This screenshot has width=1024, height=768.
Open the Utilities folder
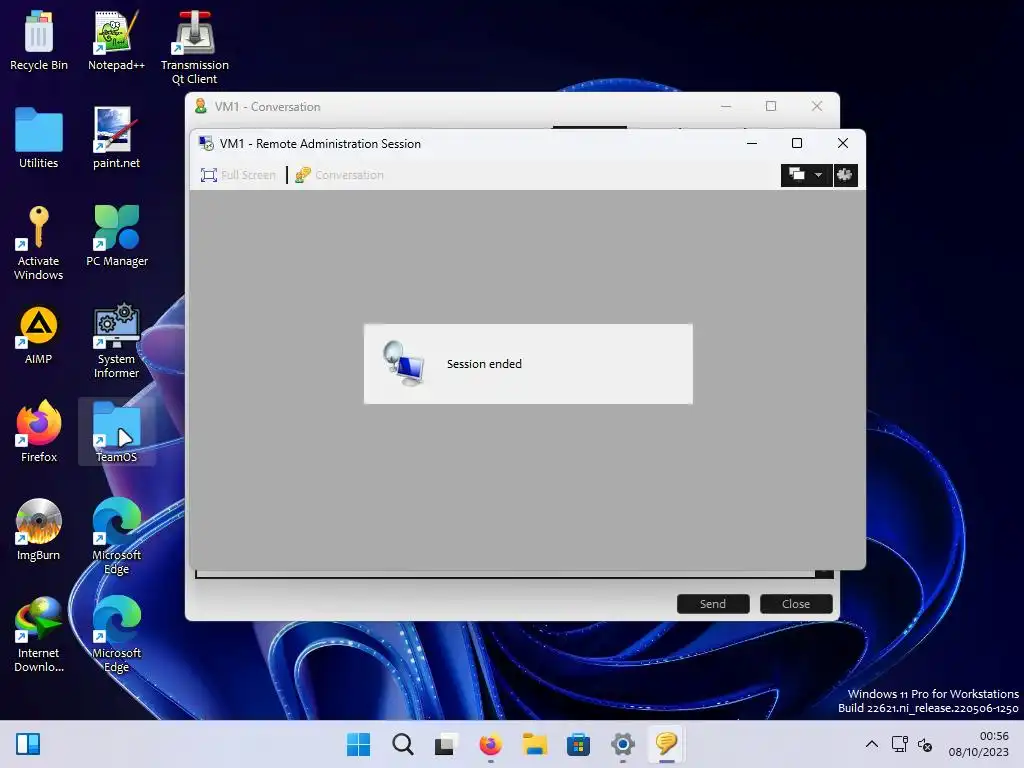point(39,138)
